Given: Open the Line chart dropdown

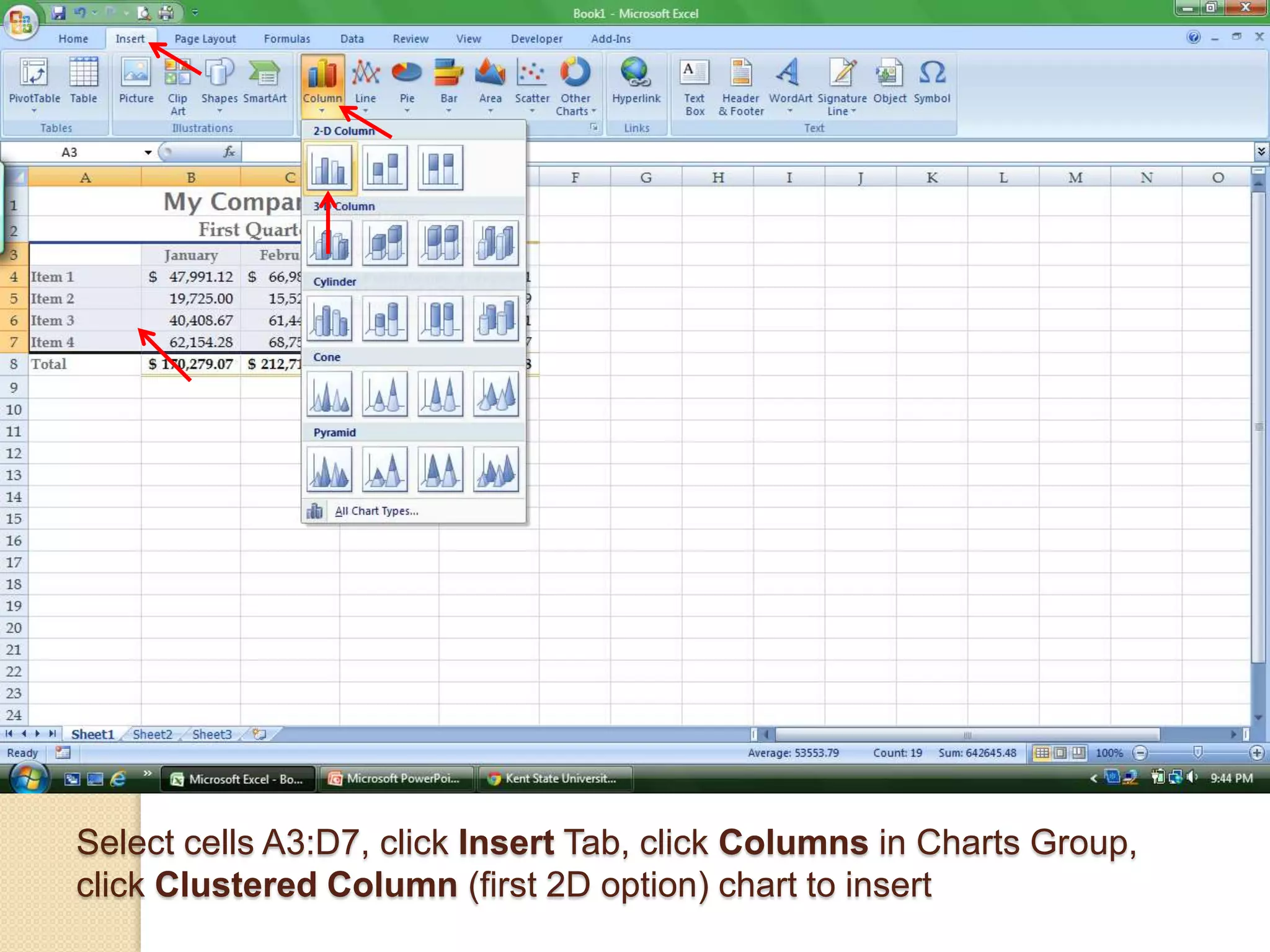Looking at the screenshot, I should 365,86.
